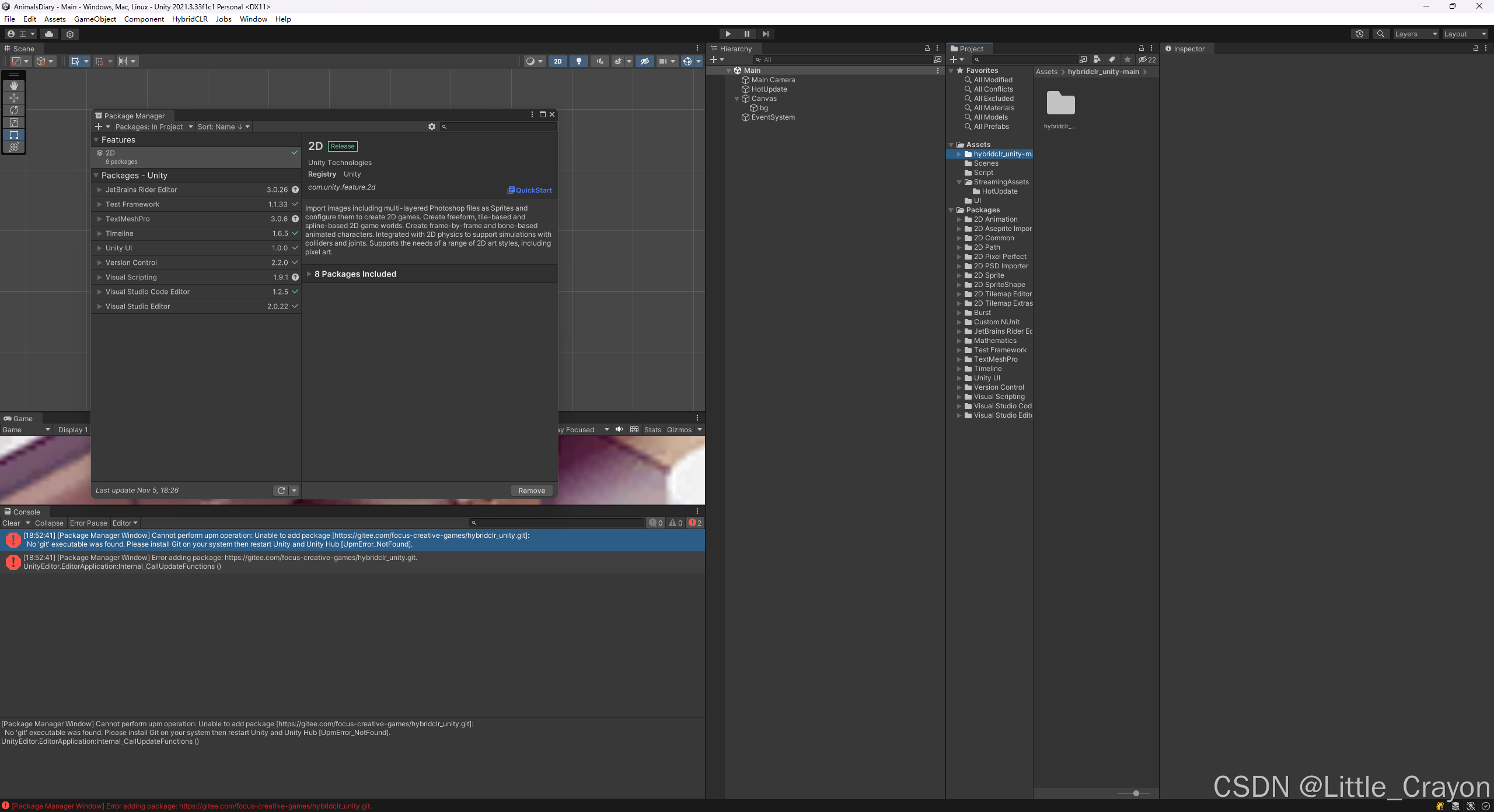Select the Scale tool
The height and width of the screenshot is (812, 1494).
tap(13, 122)
